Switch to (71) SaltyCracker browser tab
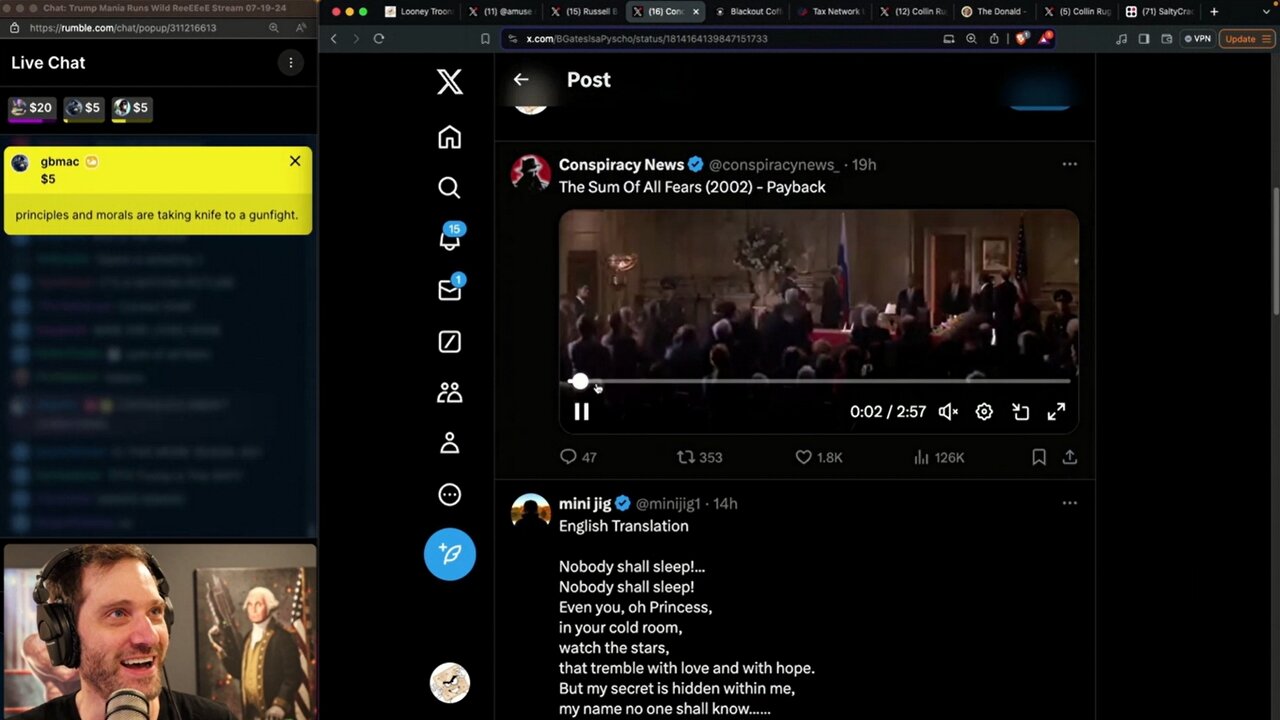This screenshot has height=720, width=1280. coord(1158,12)
